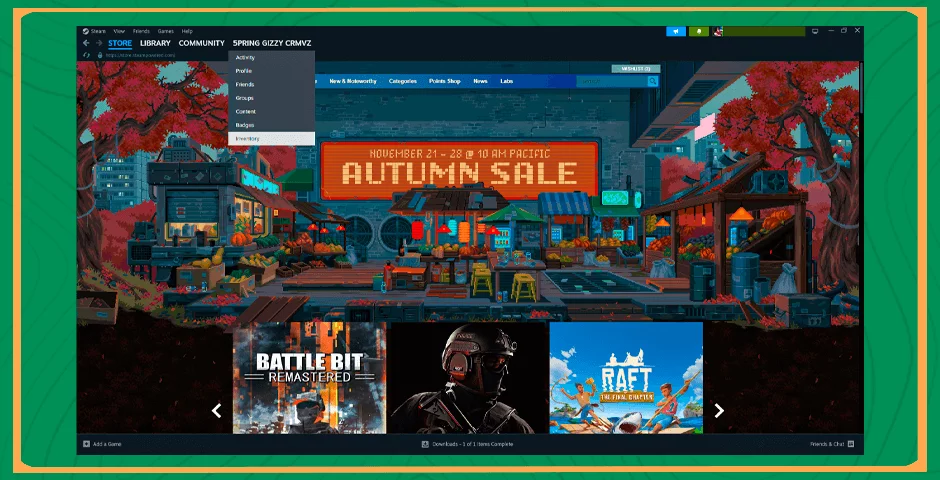Click the Downloads status icon

425,444
